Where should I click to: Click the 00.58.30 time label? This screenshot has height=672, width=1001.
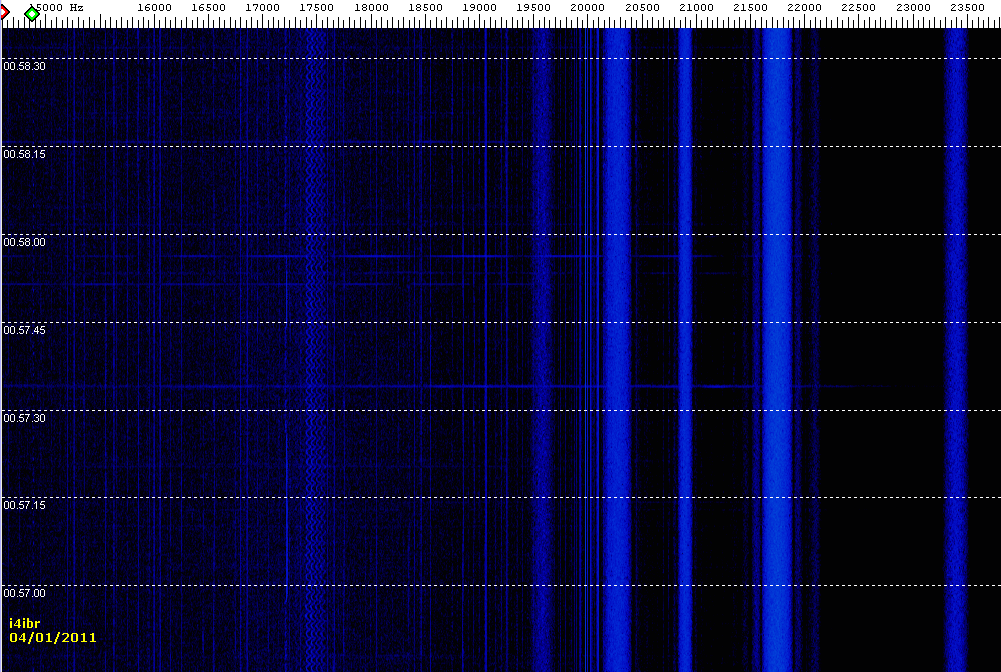pos(24,66)
